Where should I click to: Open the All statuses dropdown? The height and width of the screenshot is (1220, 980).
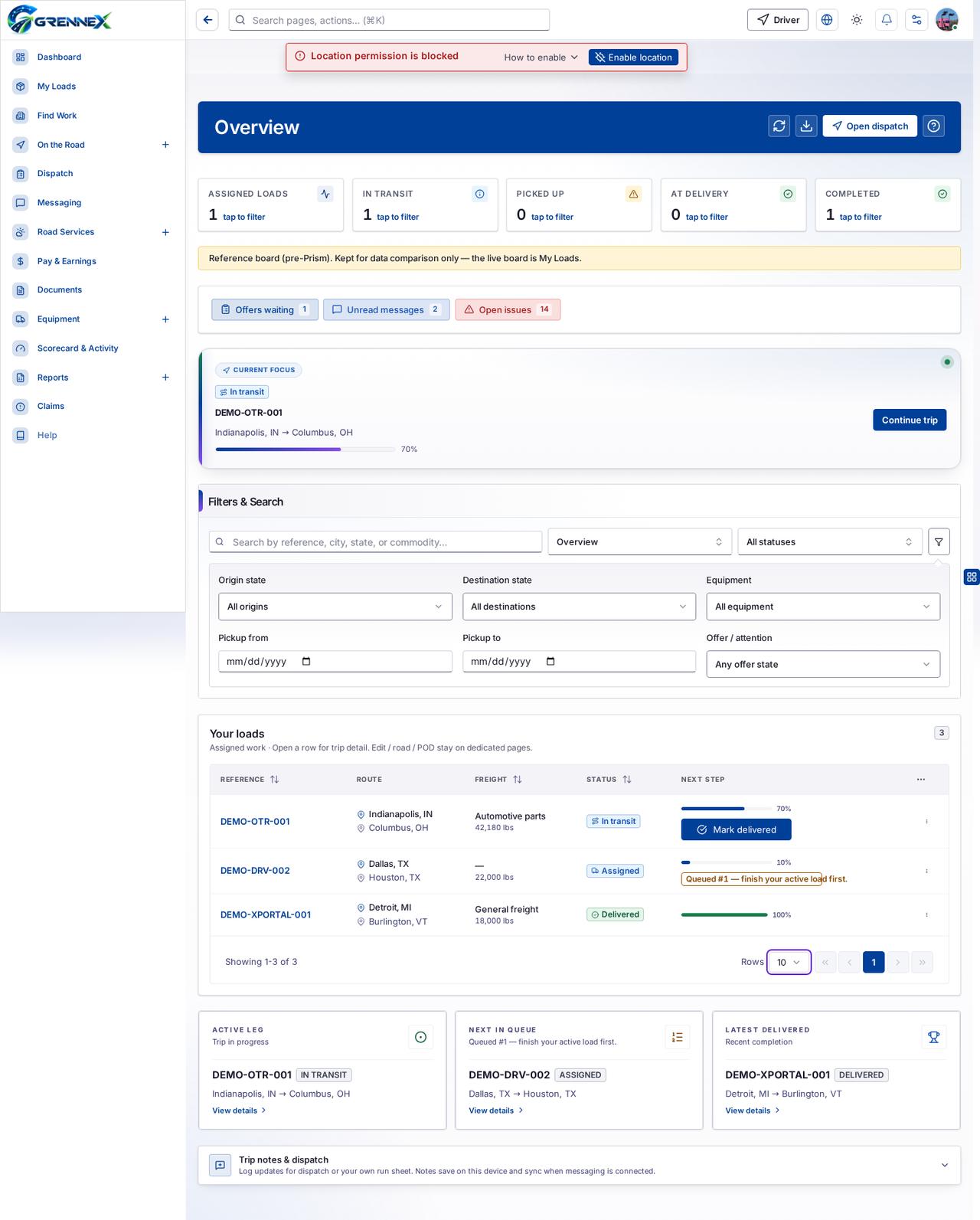click(830, 541)
